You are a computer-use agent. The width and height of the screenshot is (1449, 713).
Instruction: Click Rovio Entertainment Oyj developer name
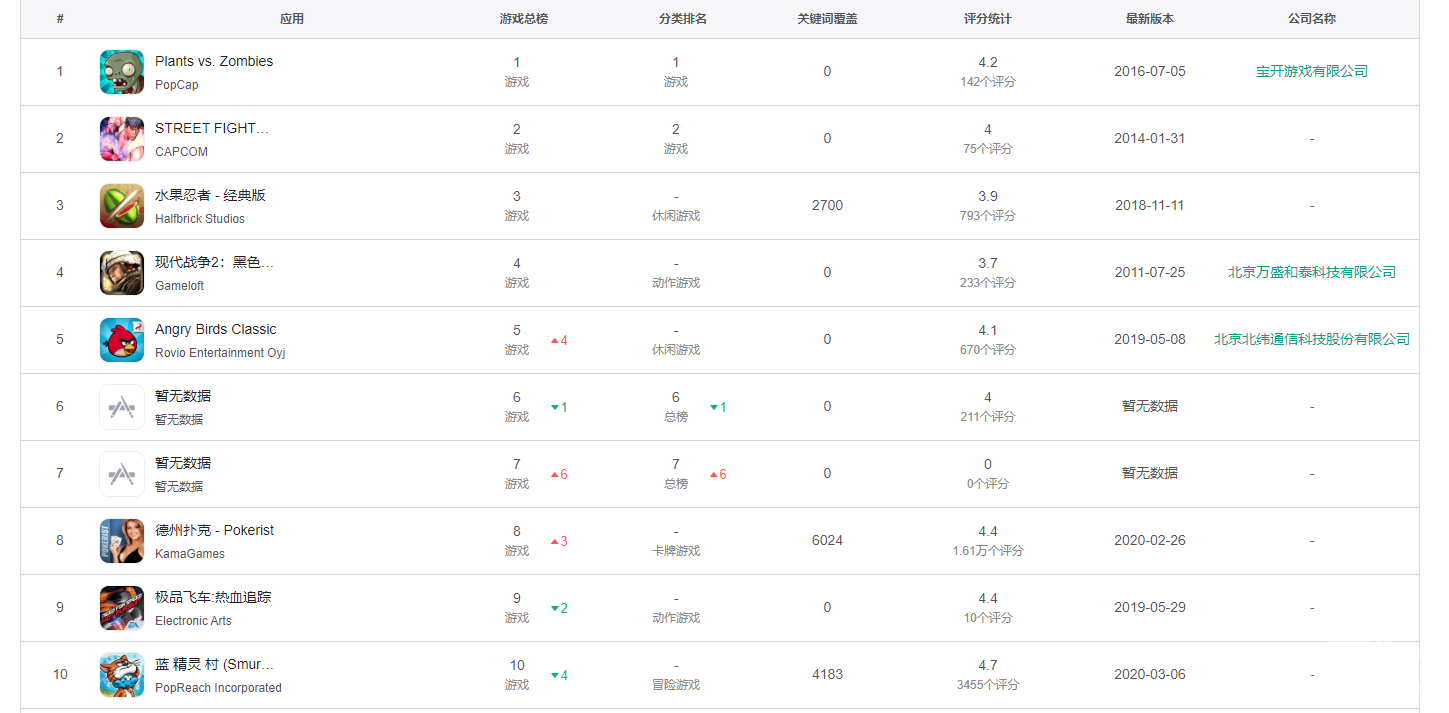click(x=220, y=353)
